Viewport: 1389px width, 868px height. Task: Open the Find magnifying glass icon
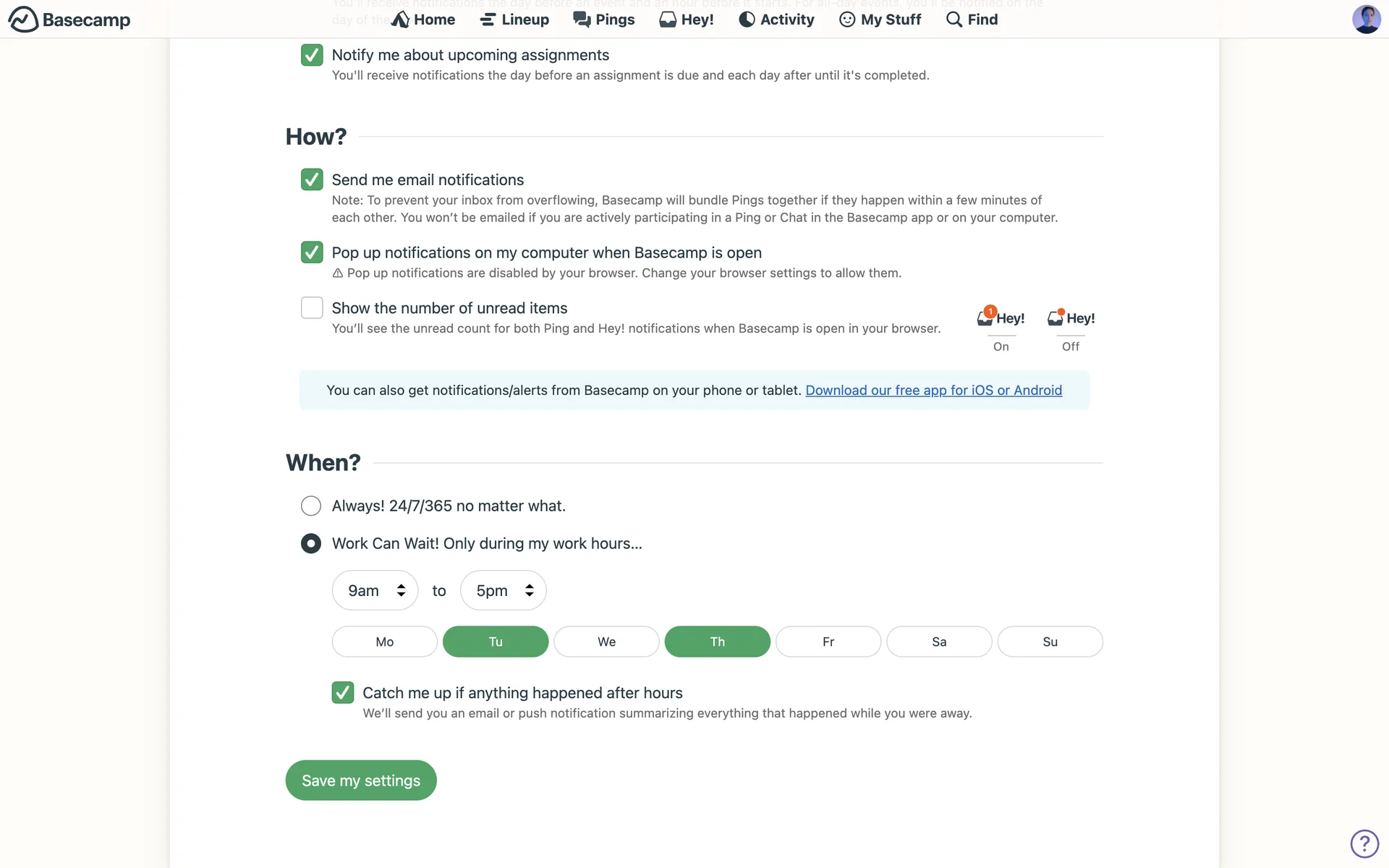[954, 20]
